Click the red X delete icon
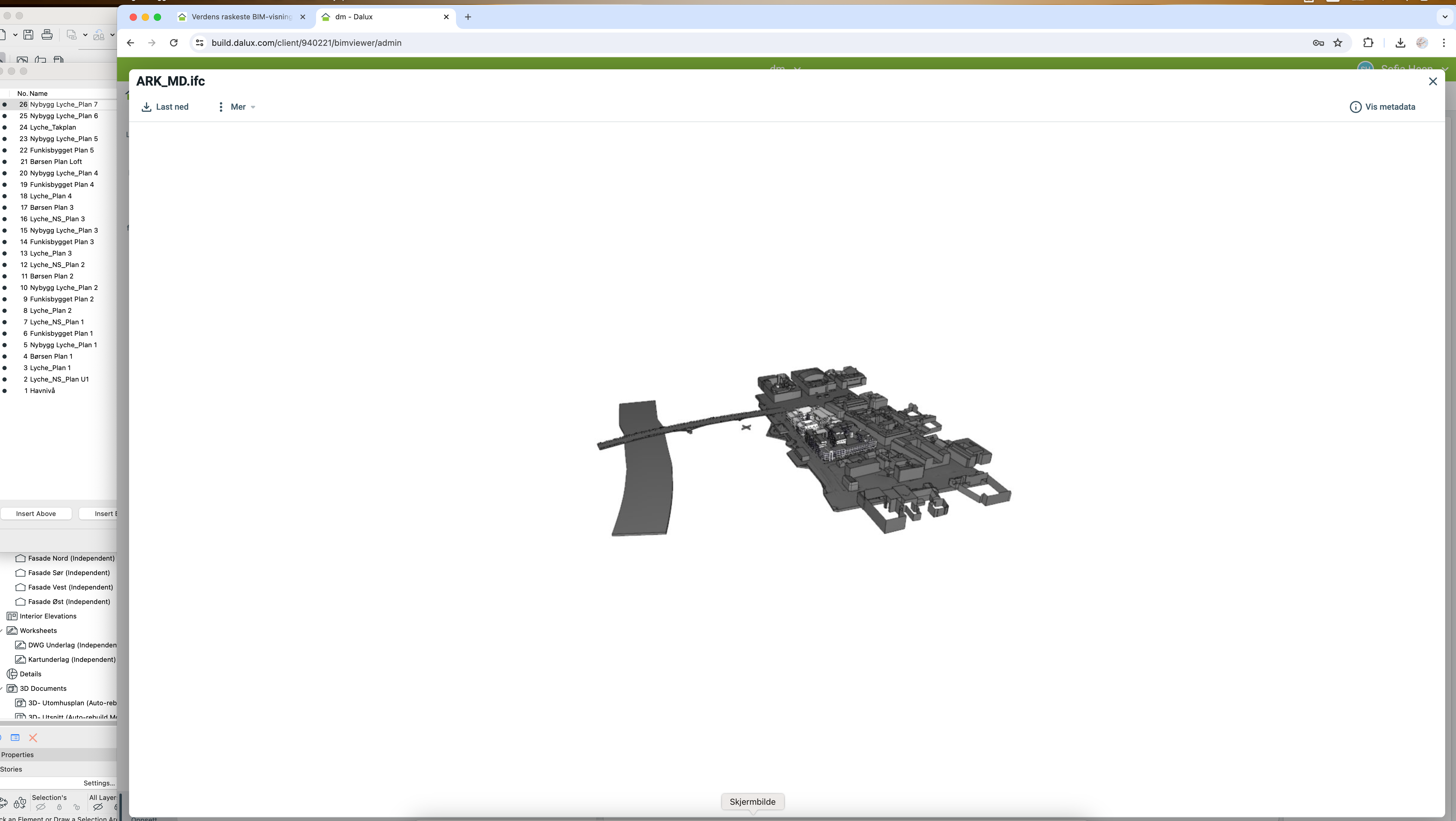The height and width of the screenshot is (821, 1456). point(33,738)
